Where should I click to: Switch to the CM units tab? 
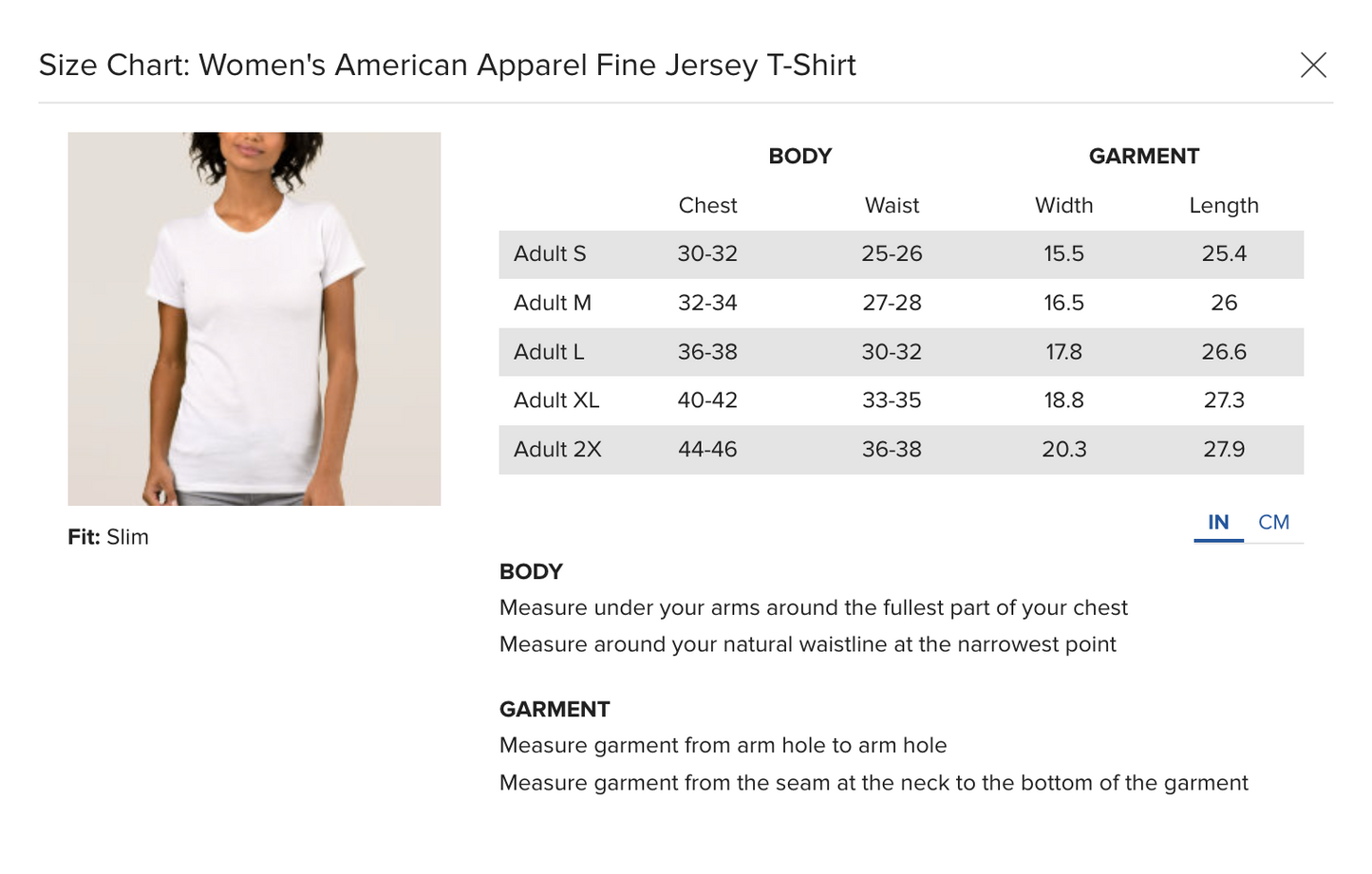(1273, 522)
